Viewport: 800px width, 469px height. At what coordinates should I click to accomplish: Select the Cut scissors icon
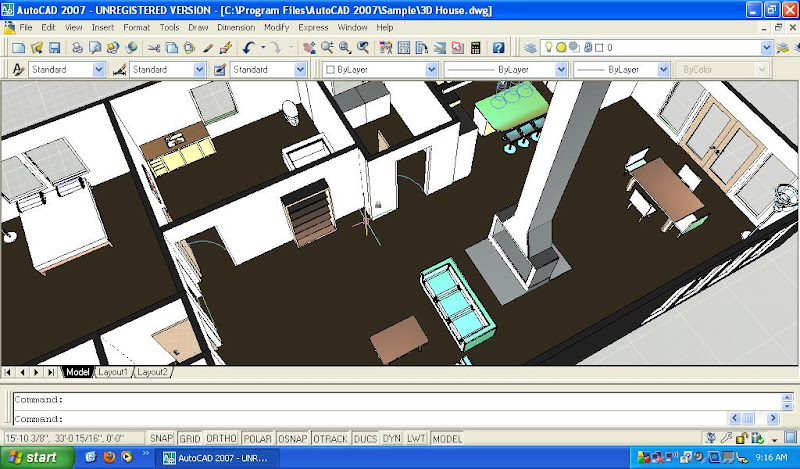(155, 47)
